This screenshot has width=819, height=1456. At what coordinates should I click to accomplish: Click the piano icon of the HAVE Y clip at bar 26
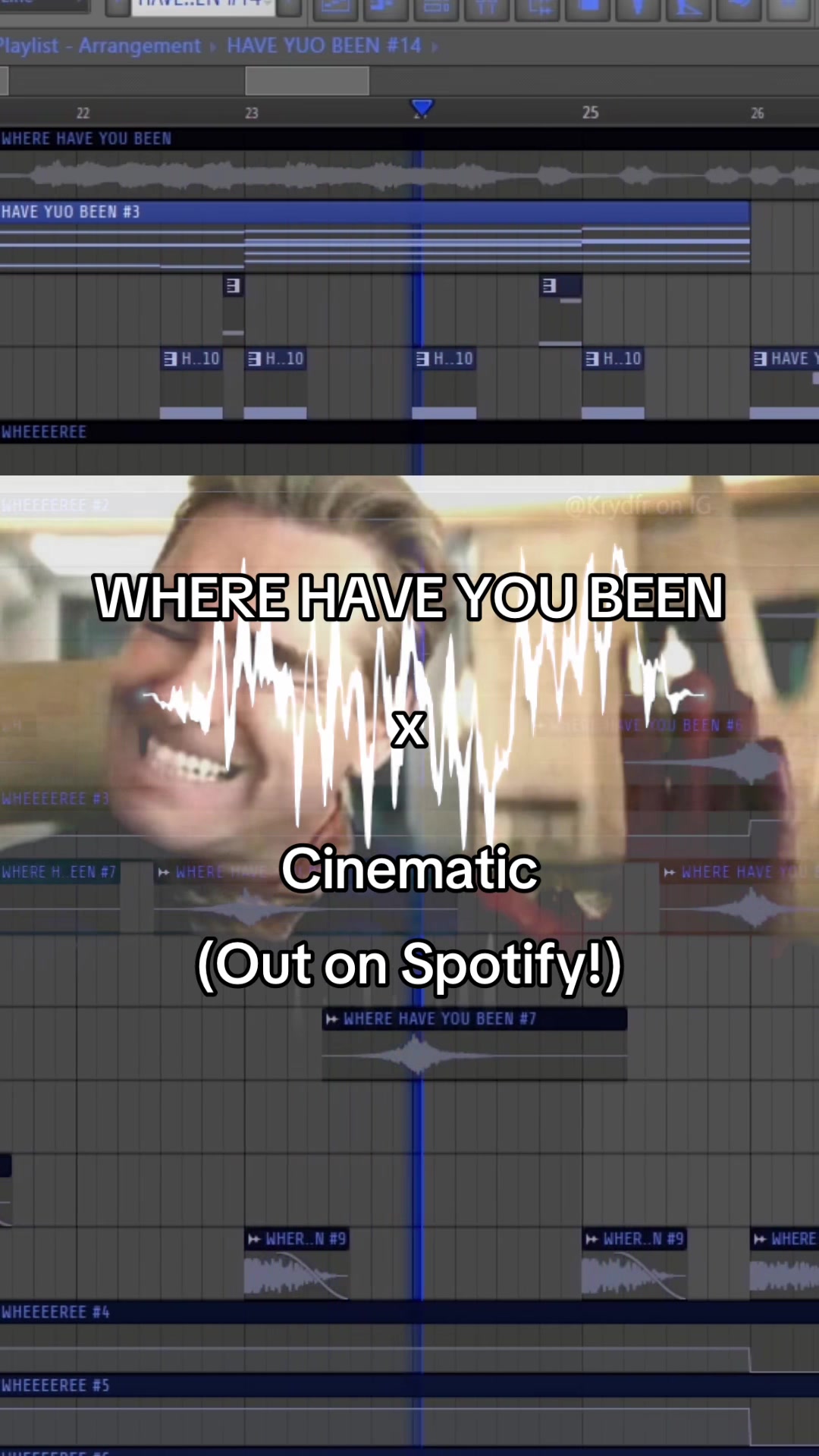click(x=760, y=359)
